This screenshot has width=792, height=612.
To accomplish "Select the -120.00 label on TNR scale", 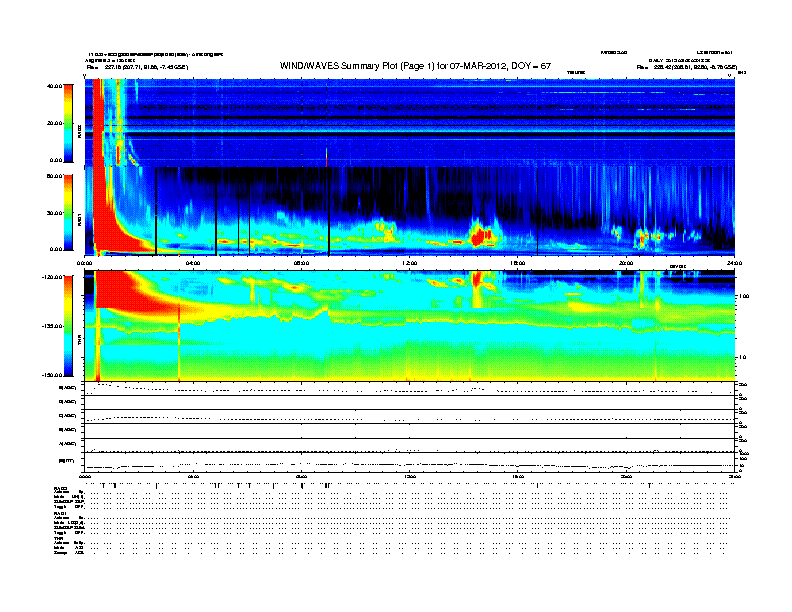I will [53, 277].
